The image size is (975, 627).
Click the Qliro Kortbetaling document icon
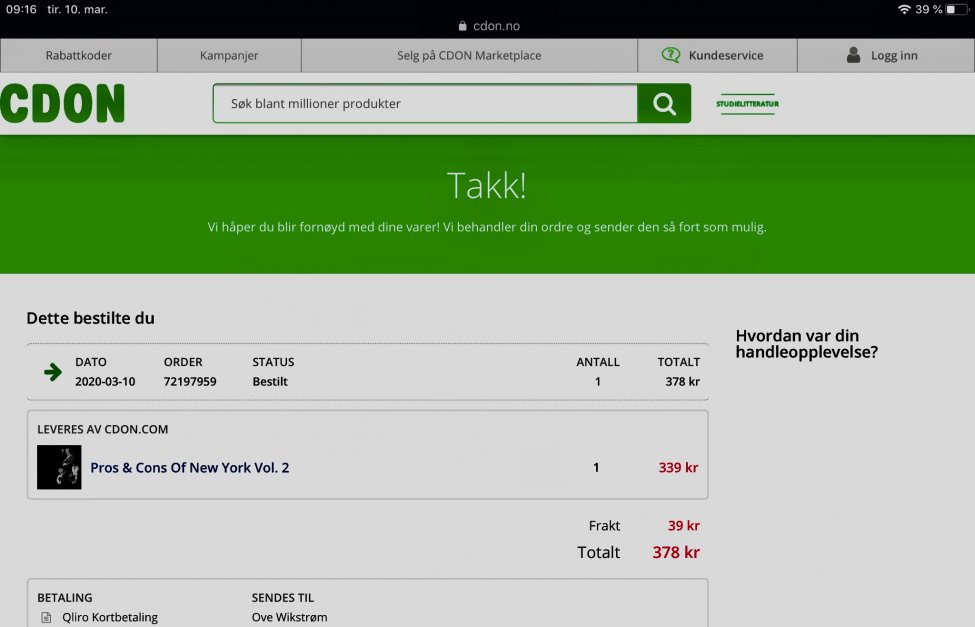coord(46,617)
